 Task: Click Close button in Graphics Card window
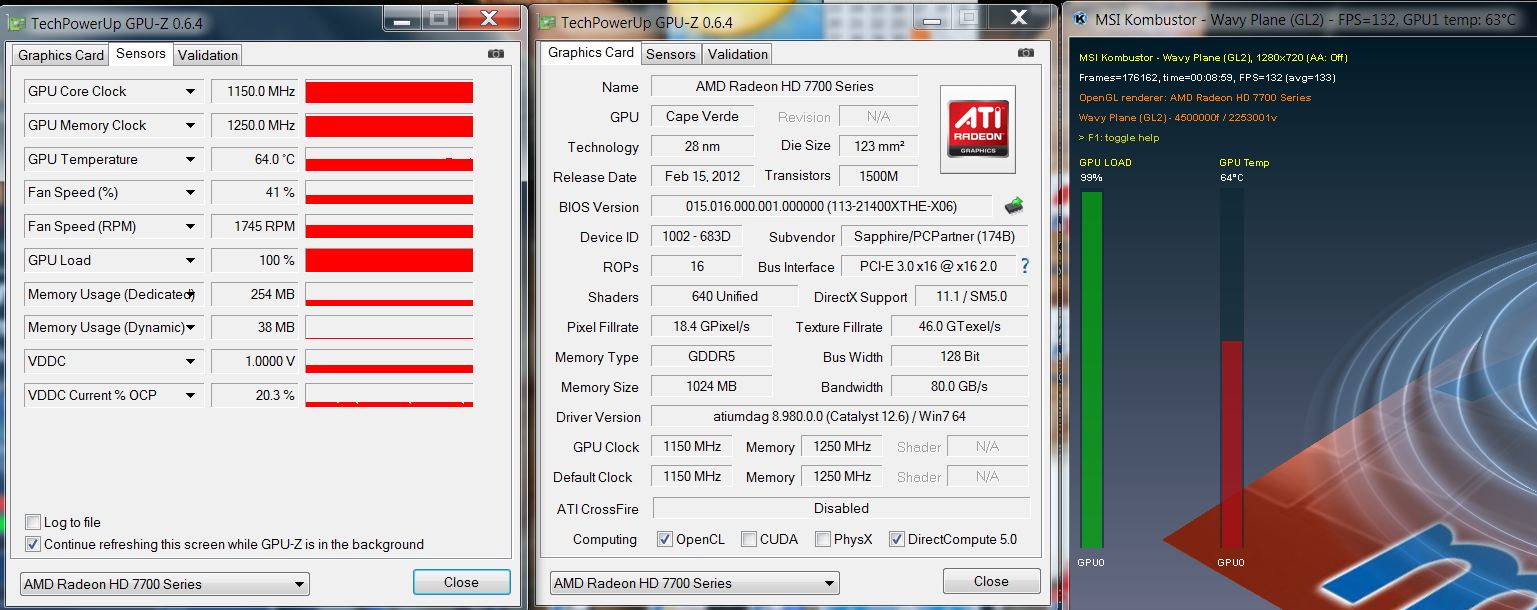point(991,581)
